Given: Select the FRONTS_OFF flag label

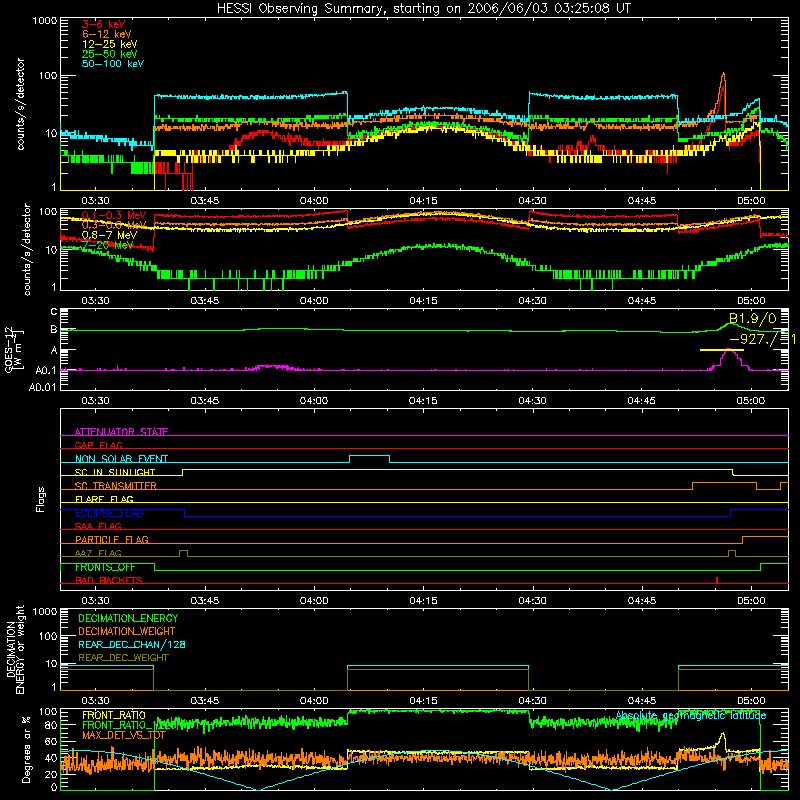Looking at the screenshot, I should (105, 567).
